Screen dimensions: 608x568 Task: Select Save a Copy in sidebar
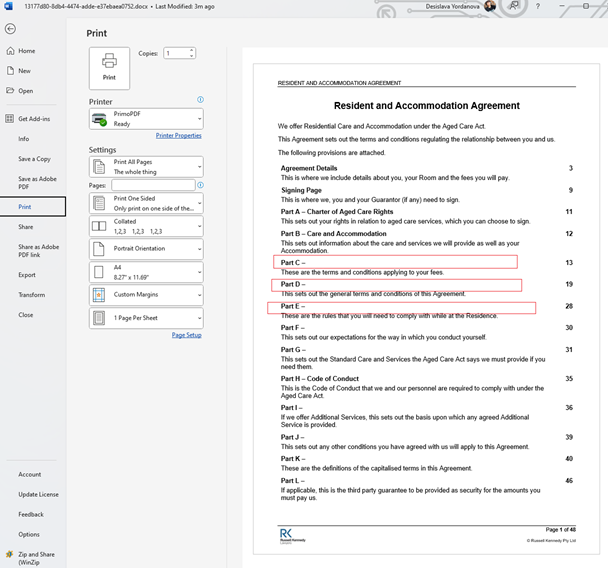34,159
